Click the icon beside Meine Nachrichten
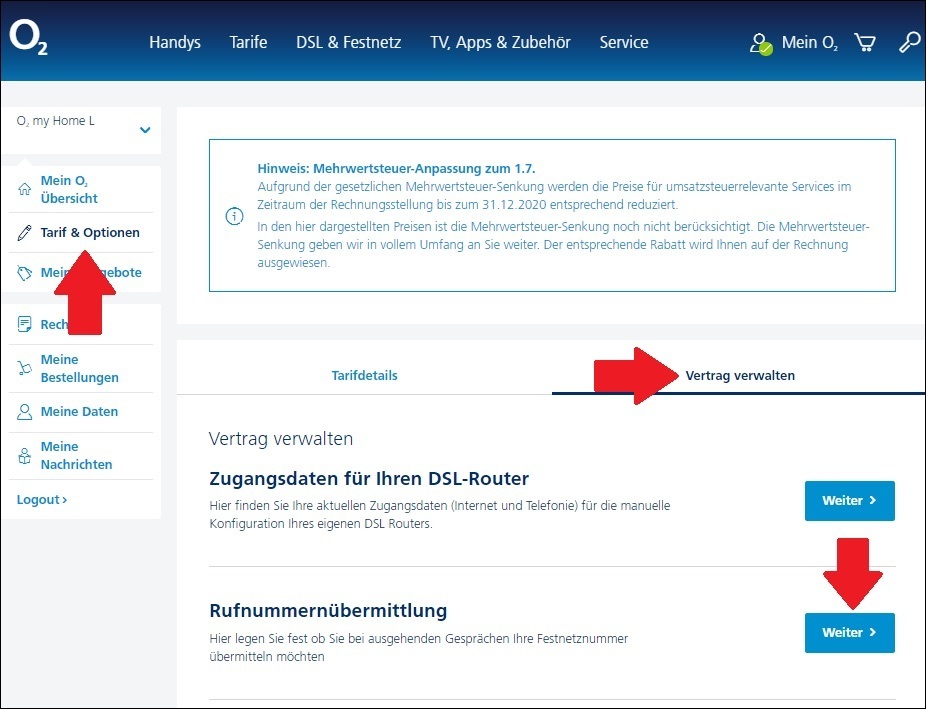 click(24, 456)
